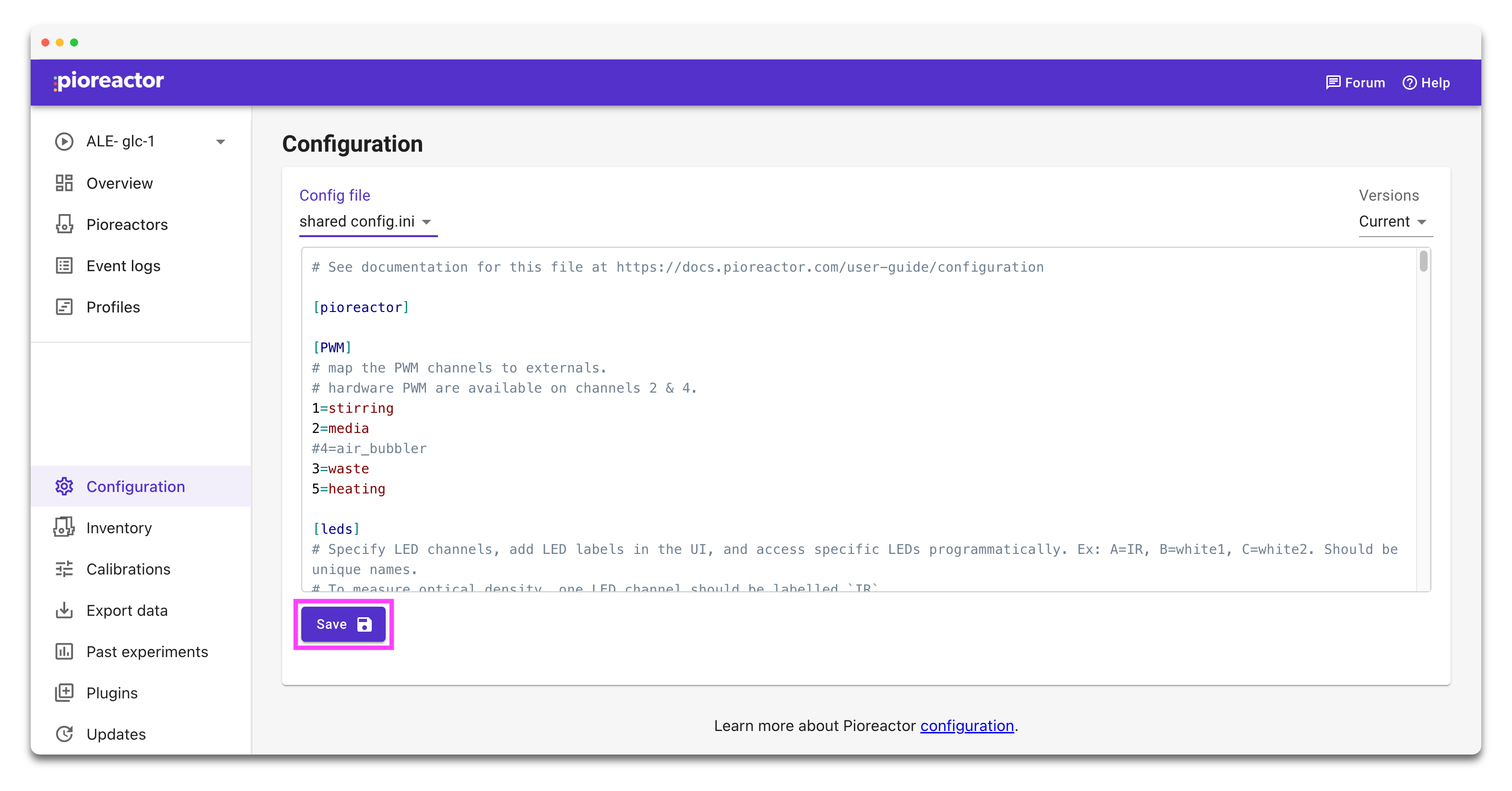The image size is (1512, 791).
Task: Expand the Versions Current dropdown
Action: tap(1394, 221)
